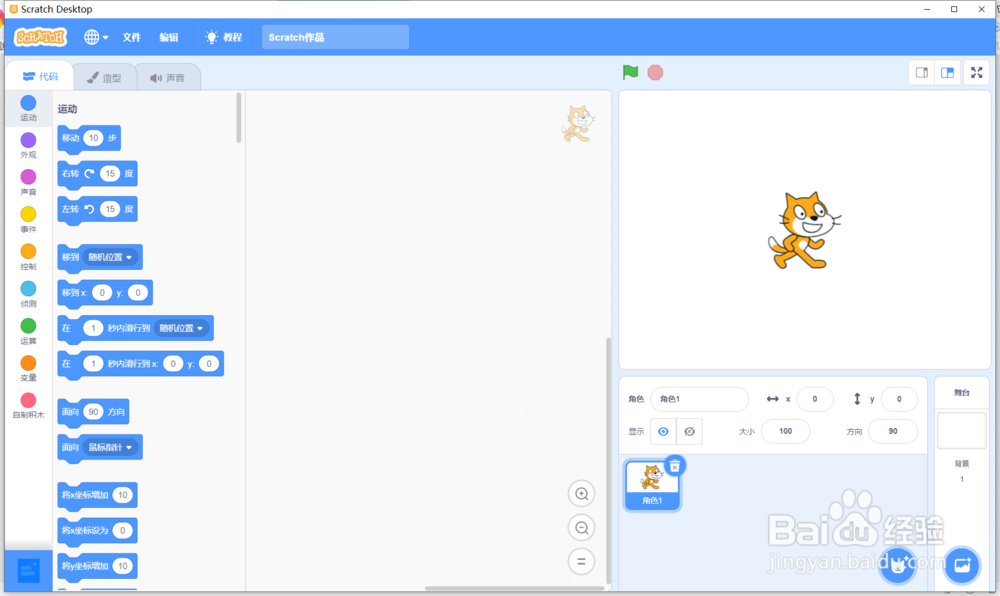Viewport: 1000px width, 596px height.
Task: Select the 角色1 sprite thumbnail
Action: coord(652,486)
